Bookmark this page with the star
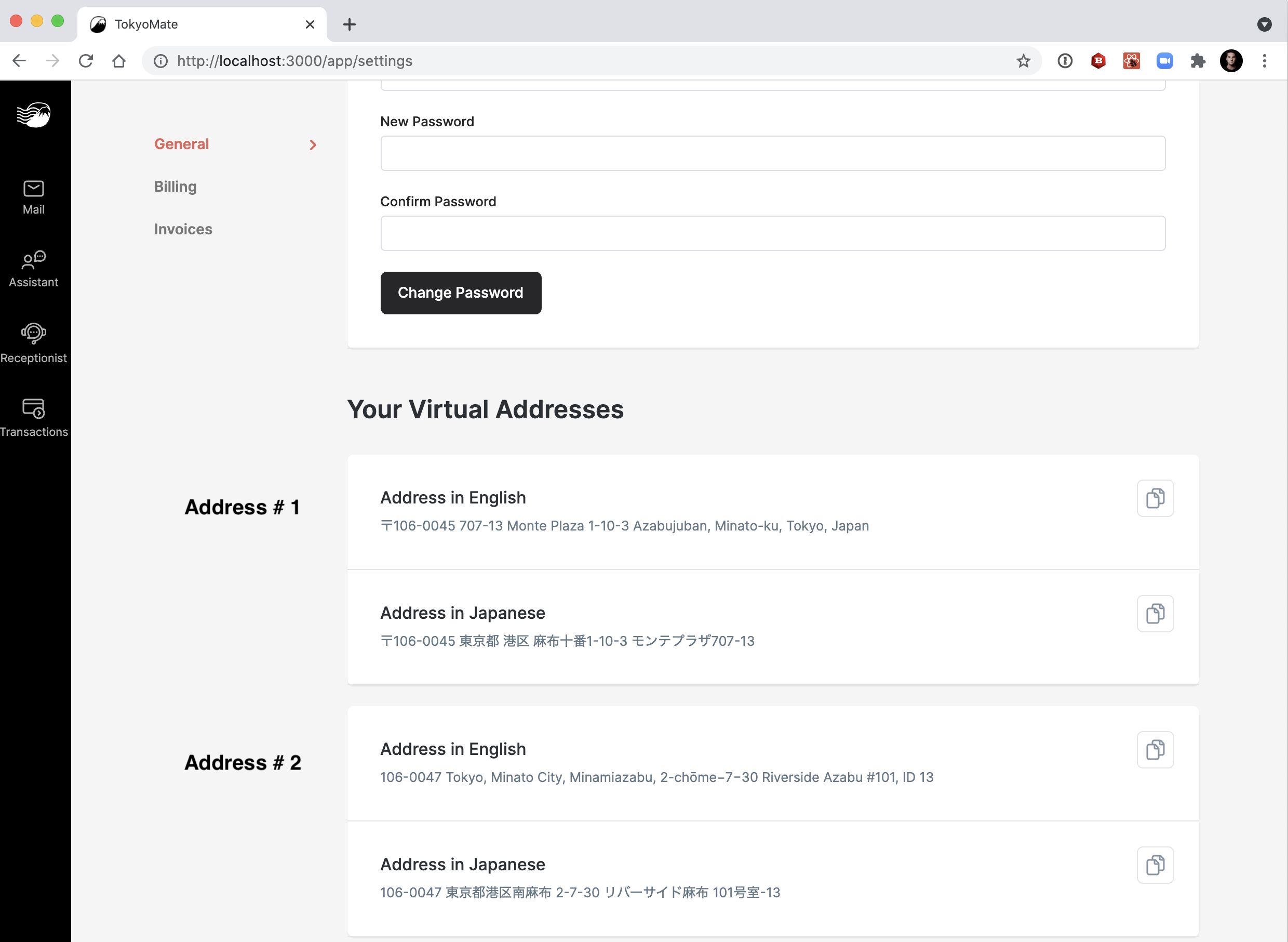This screenshot has height=942, width=1288. click(1023, 60)
